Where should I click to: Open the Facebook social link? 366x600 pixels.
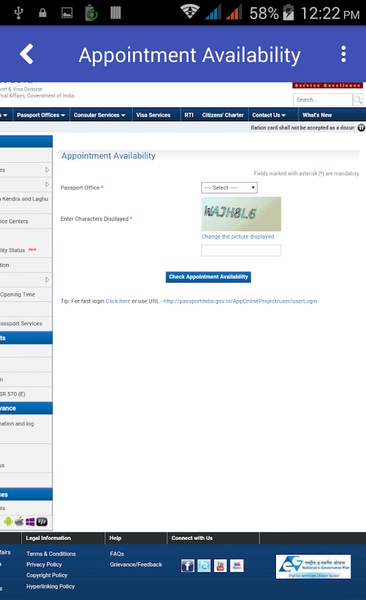coord(188,565)
